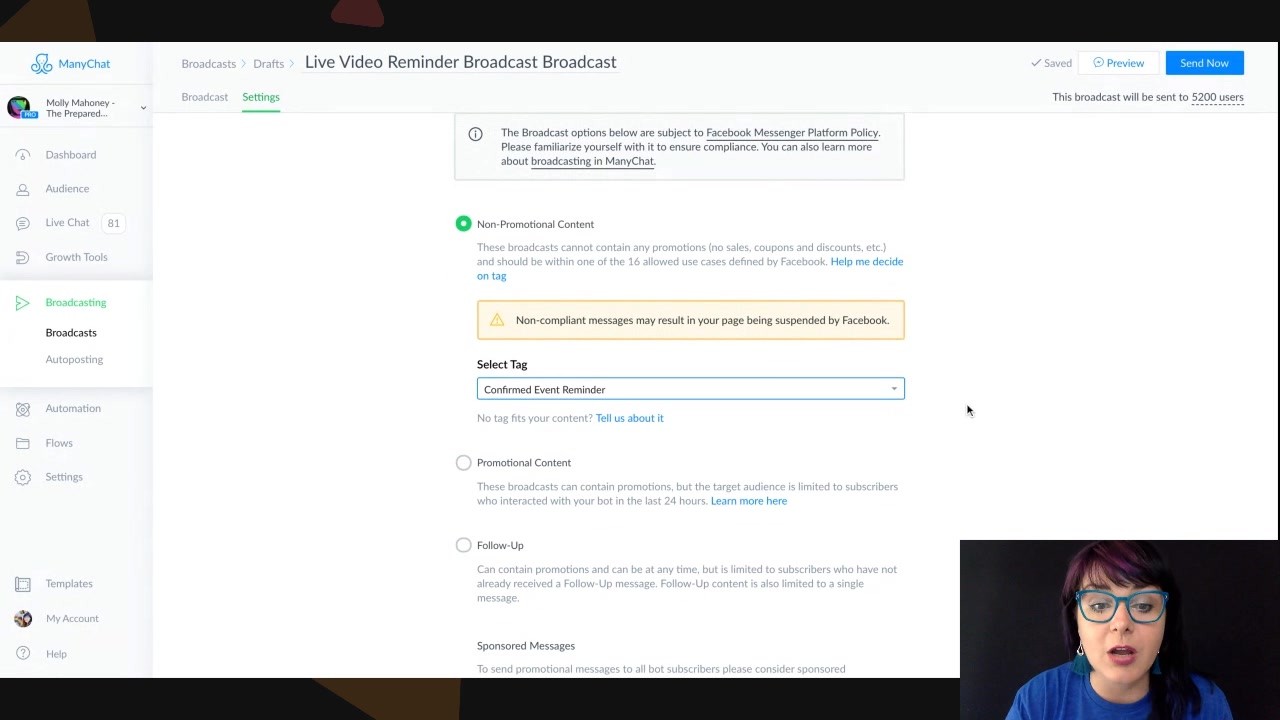1280x720 pixels.
Task: Click the Flows folder icon
Action: click(22, 443)
